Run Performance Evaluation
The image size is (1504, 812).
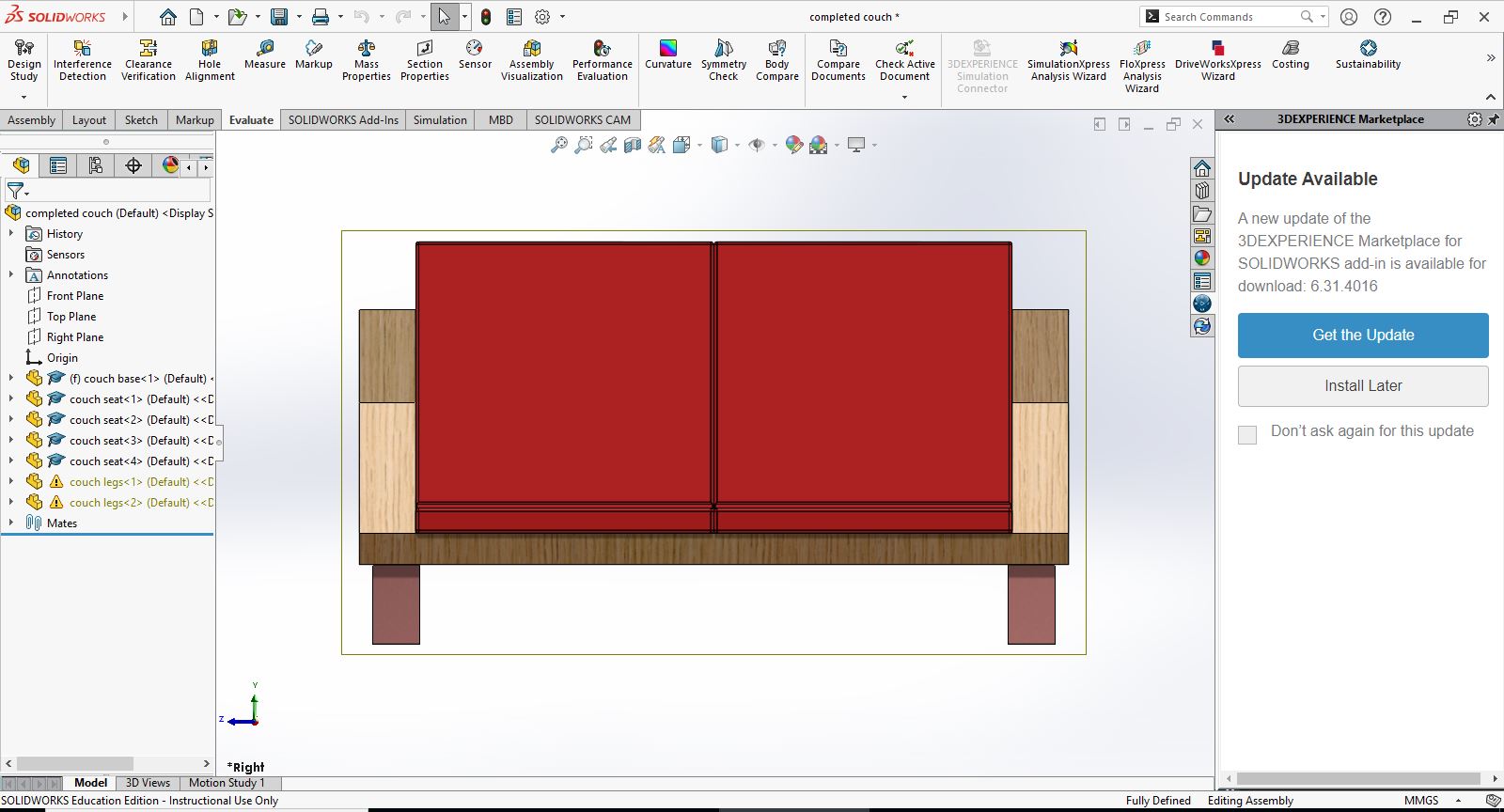point(603,60)
